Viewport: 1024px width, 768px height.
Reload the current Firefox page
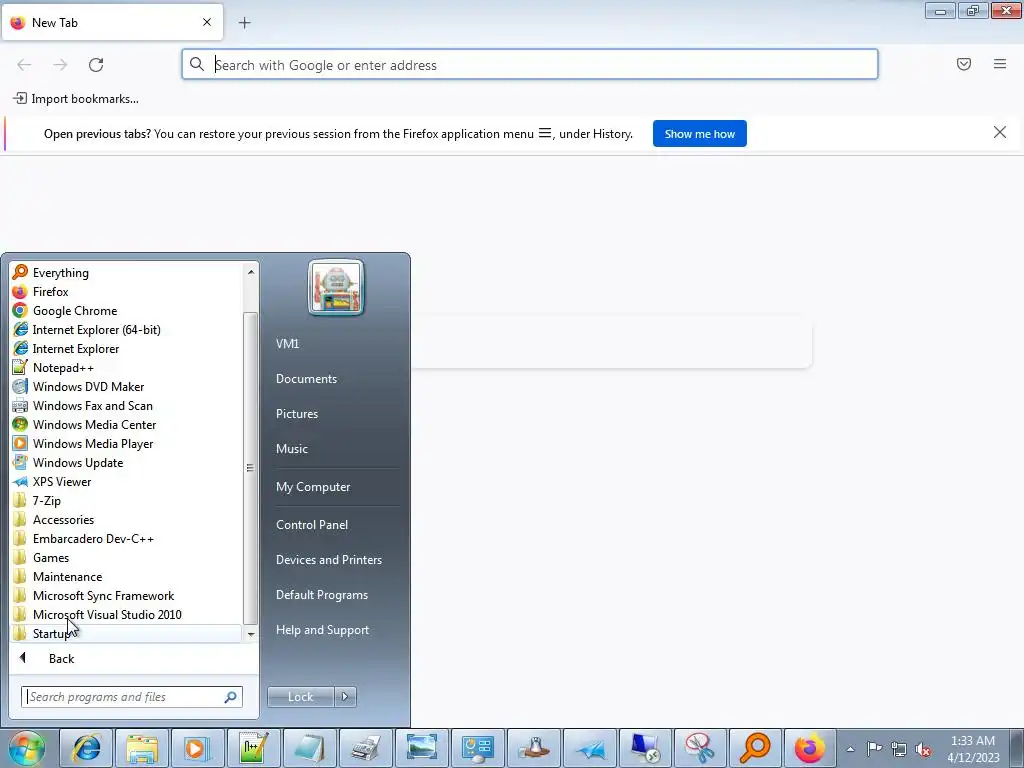coord(96,65)
